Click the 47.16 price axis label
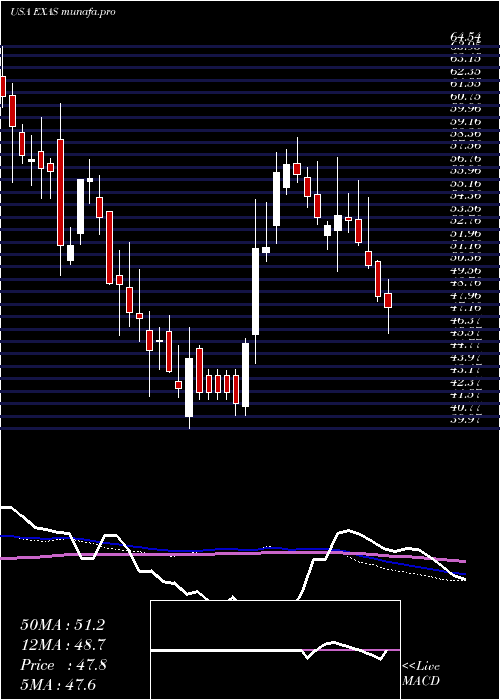Image resolution: width=500 pixels, height=700 pixels. coord(465,308)
